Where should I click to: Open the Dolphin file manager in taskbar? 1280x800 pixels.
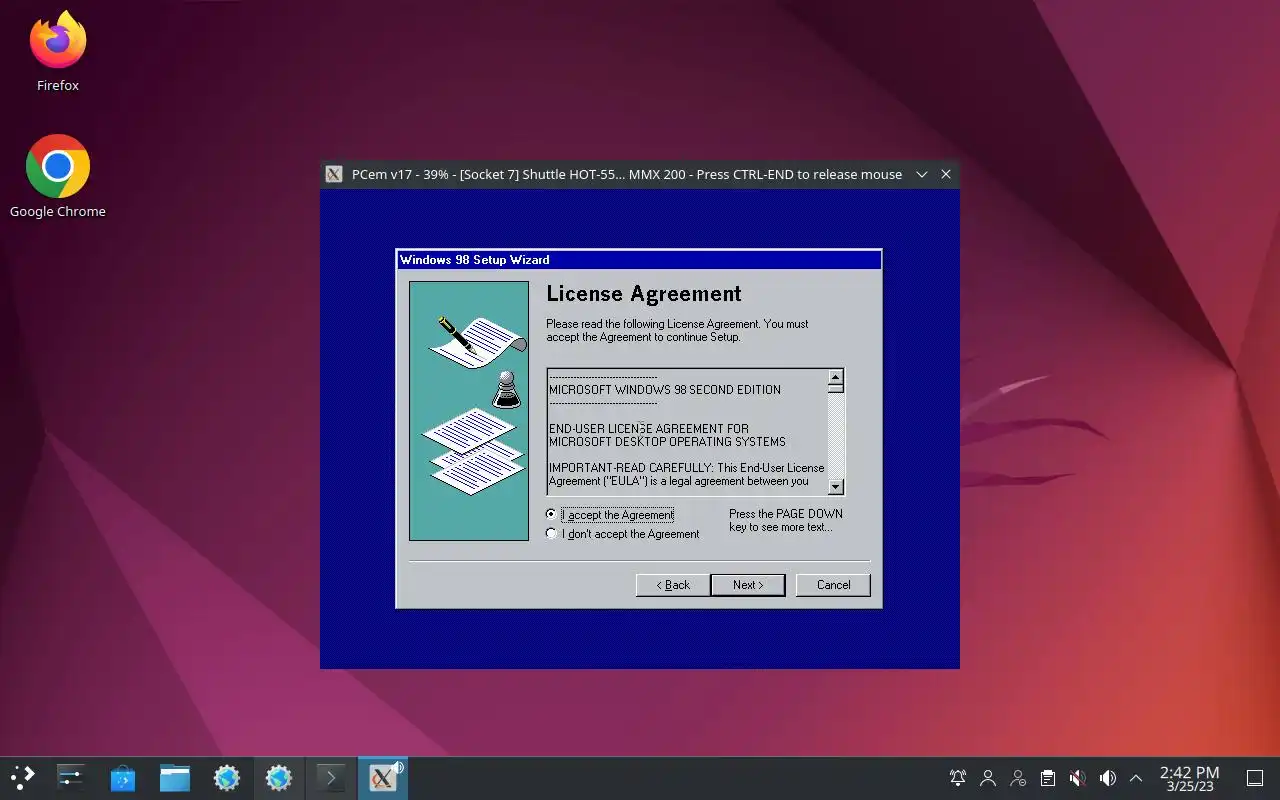(x=175, y=778)
